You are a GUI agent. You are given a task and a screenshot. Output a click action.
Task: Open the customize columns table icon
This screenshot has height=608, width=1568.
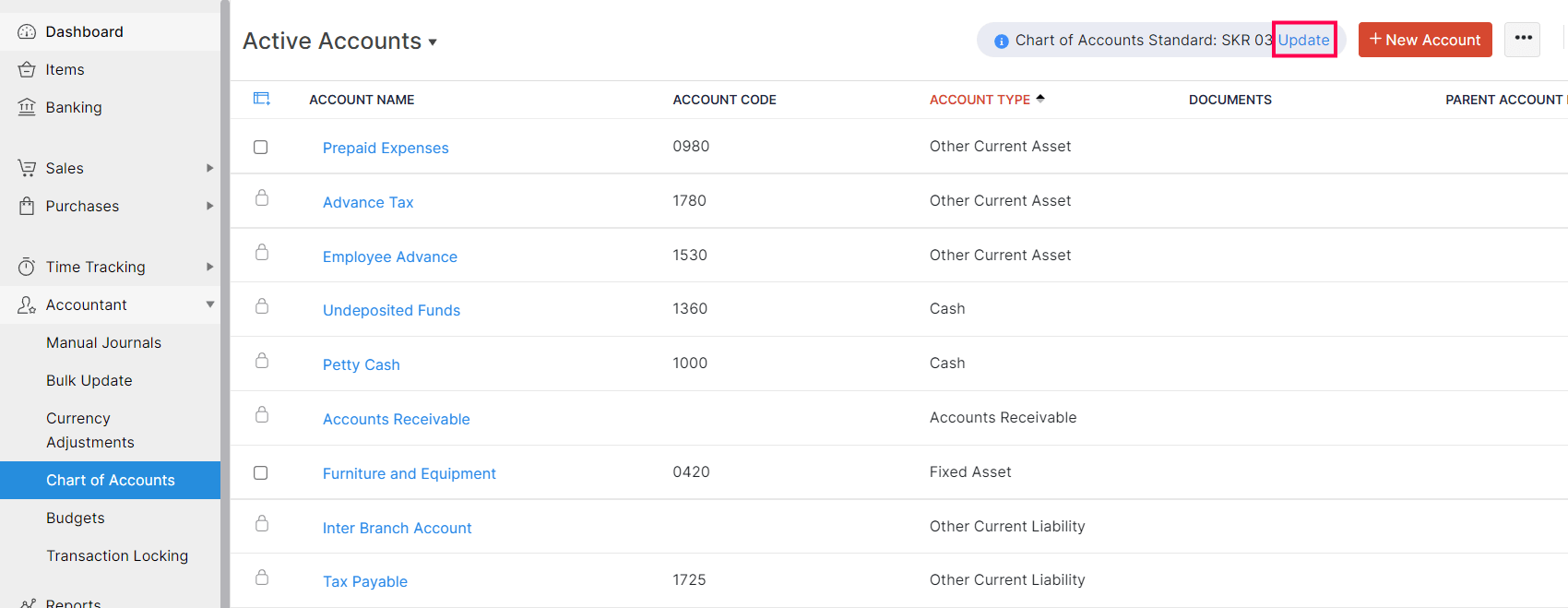point(262,99)
